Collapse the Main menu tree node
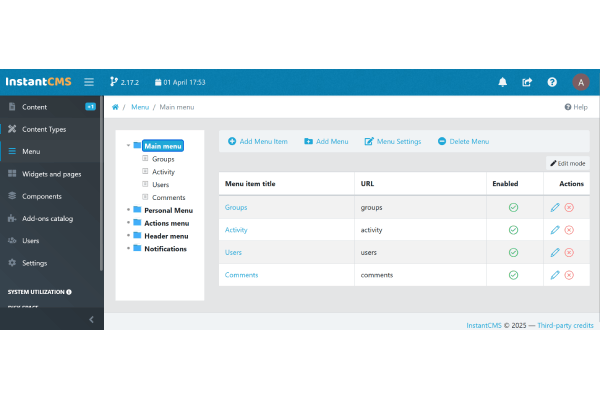The height and width of the screenshot is (400, 600). (x=129, y=146)
